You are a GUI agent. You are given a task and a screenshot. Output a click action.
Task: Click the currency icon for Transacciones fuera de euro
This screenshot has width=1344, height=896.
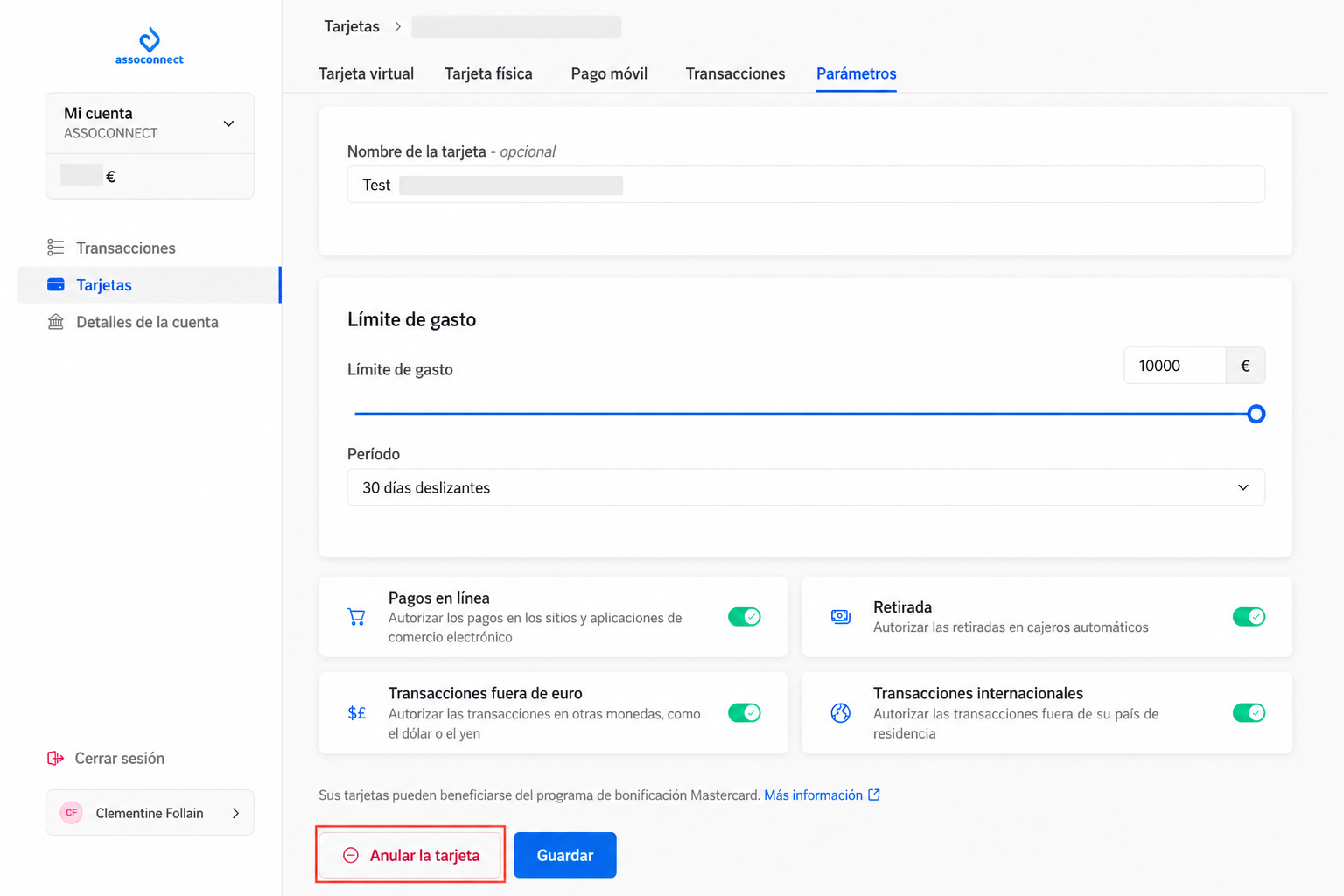tap(356, 713)
